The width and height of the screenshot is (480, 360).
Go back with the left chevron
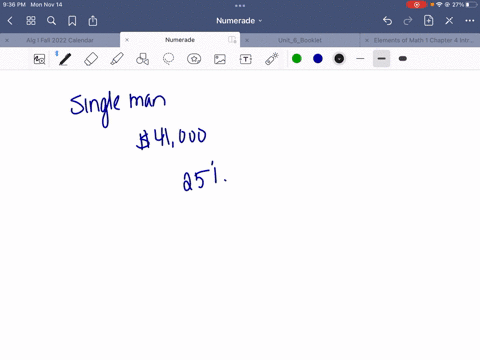[10, 21]
